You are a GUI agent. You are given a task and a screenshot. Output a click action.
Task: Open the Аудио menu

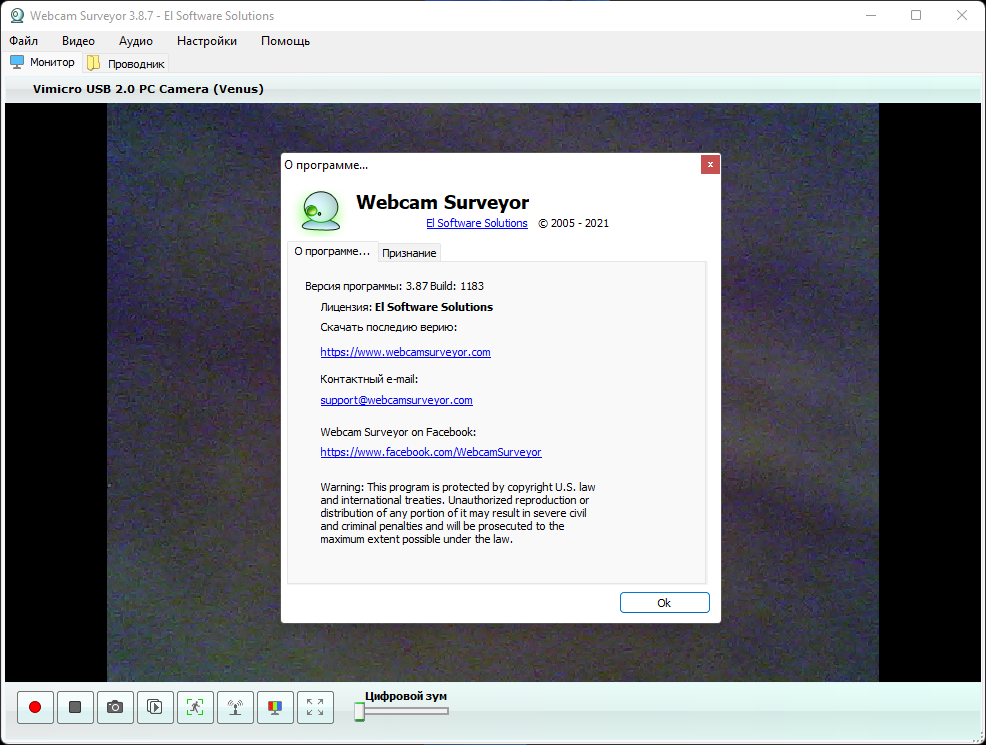click(x=136, y=41)
